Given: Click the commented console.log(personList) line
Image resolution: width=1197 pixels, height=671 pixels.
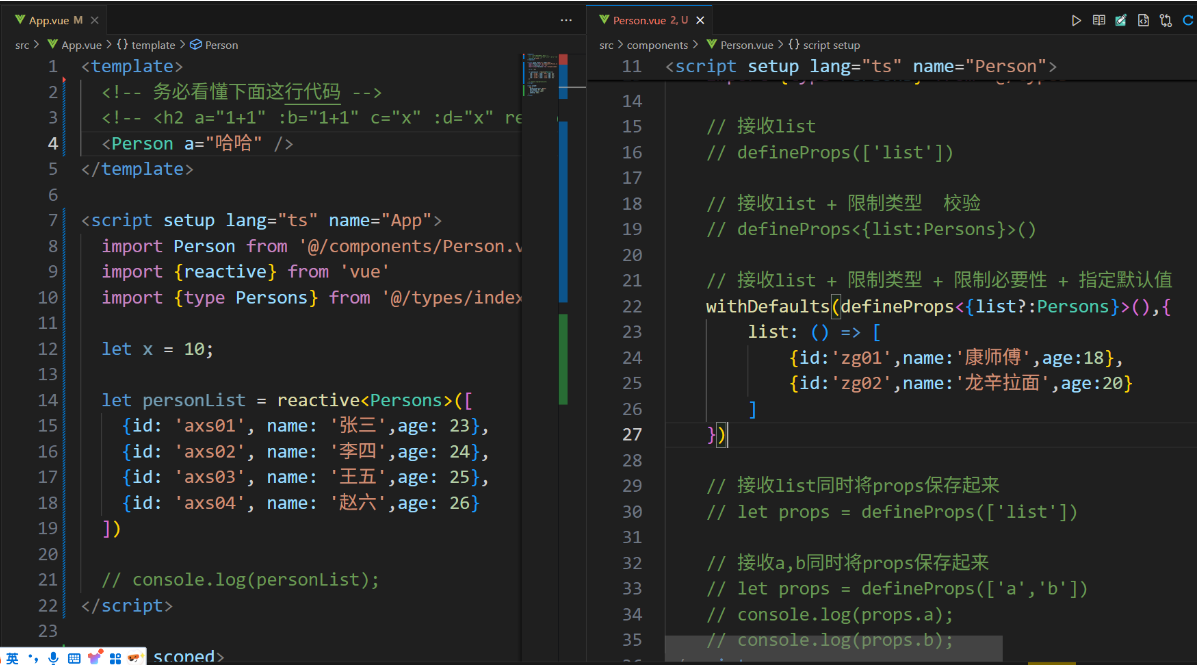Looking at the screenshot, I should 240,580.
